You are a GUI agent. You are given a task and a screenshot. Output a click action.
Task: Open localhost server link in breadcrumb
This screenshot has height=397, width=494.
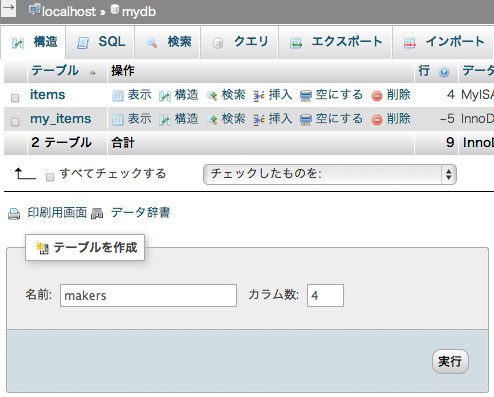point(69,12)
